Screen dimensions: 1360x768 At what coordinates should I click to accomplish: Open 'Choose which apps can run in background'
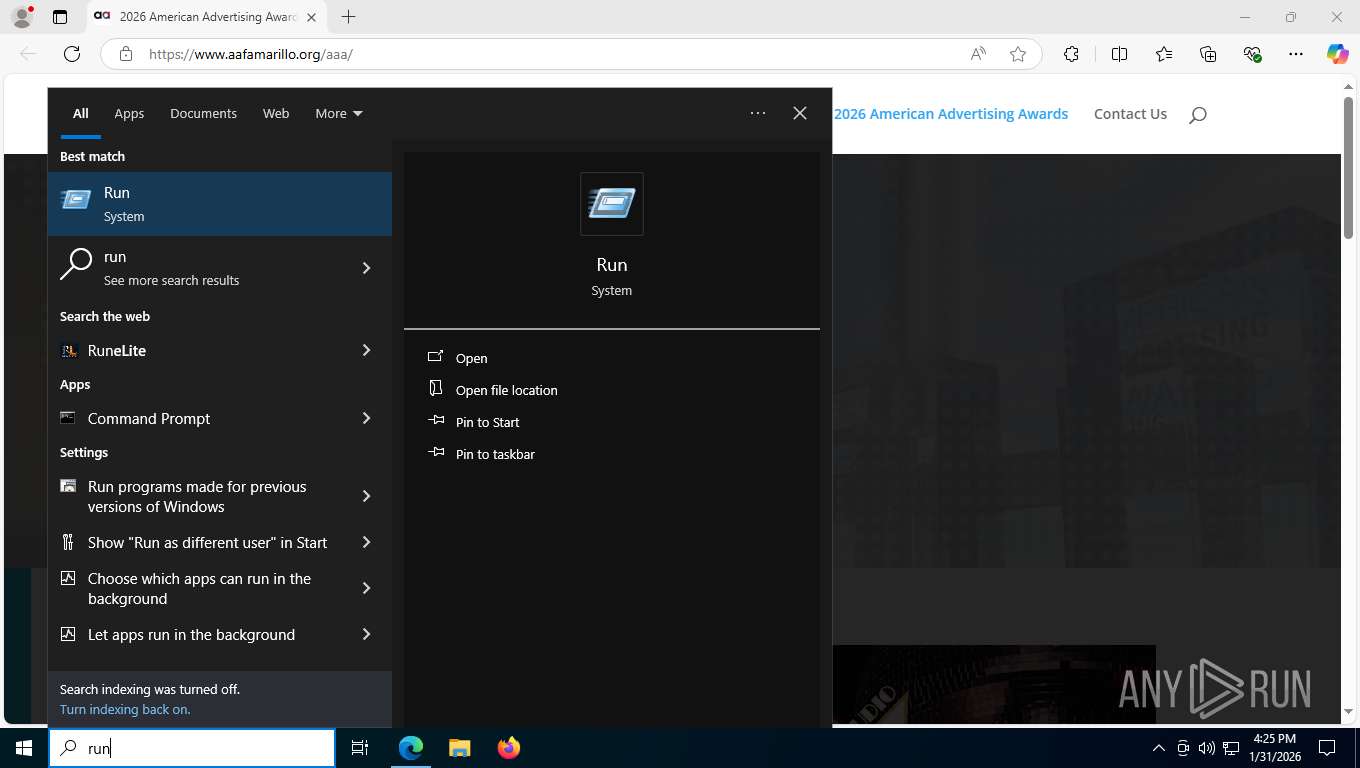pyautogui.click(x=196, y=588)
